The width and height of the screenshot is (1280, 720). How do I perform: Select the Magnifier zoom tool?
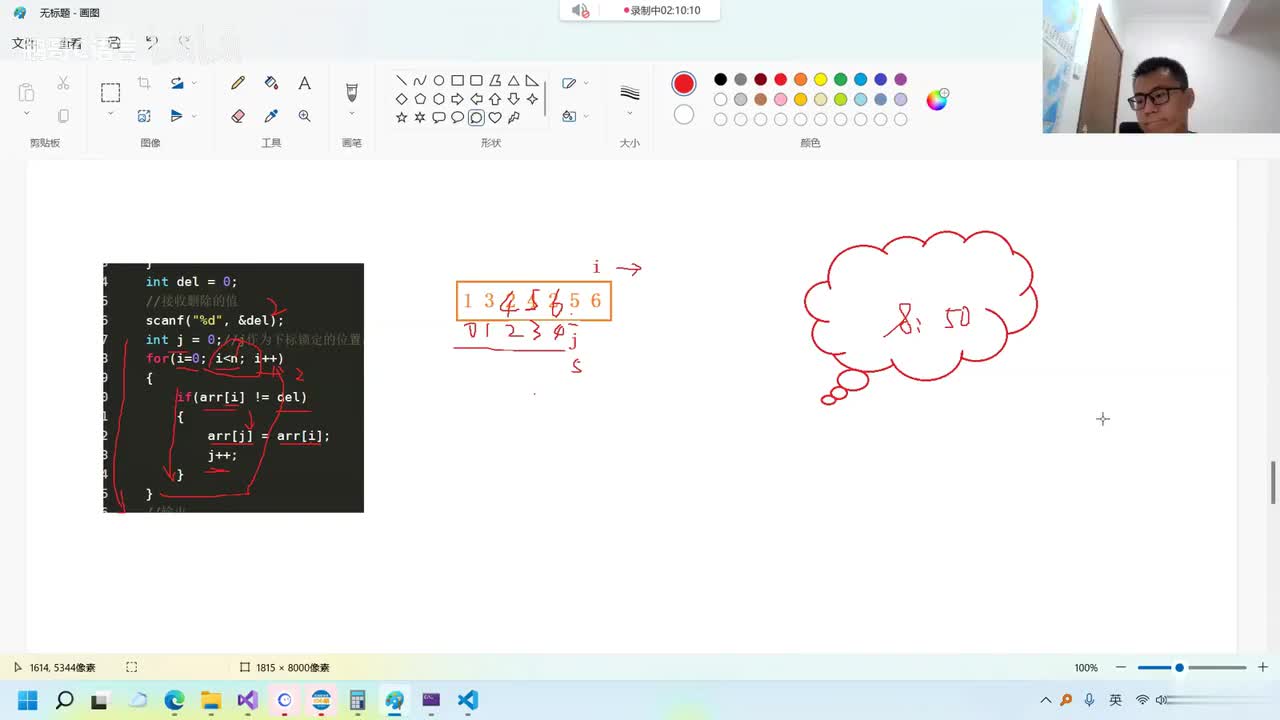pos(304,116)
